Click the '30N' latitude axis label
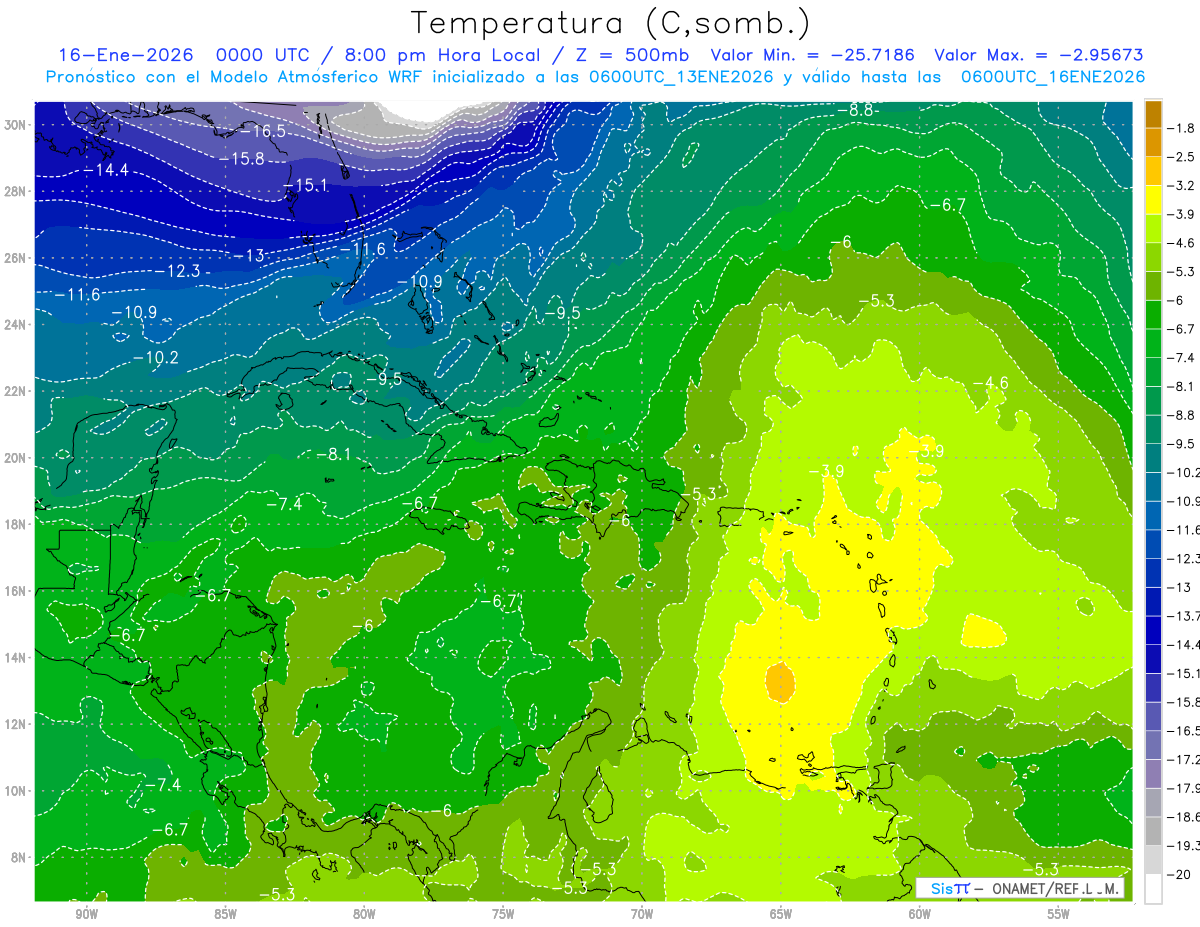1200x927 pixels. pyautogui.click(x=15, y=125)
